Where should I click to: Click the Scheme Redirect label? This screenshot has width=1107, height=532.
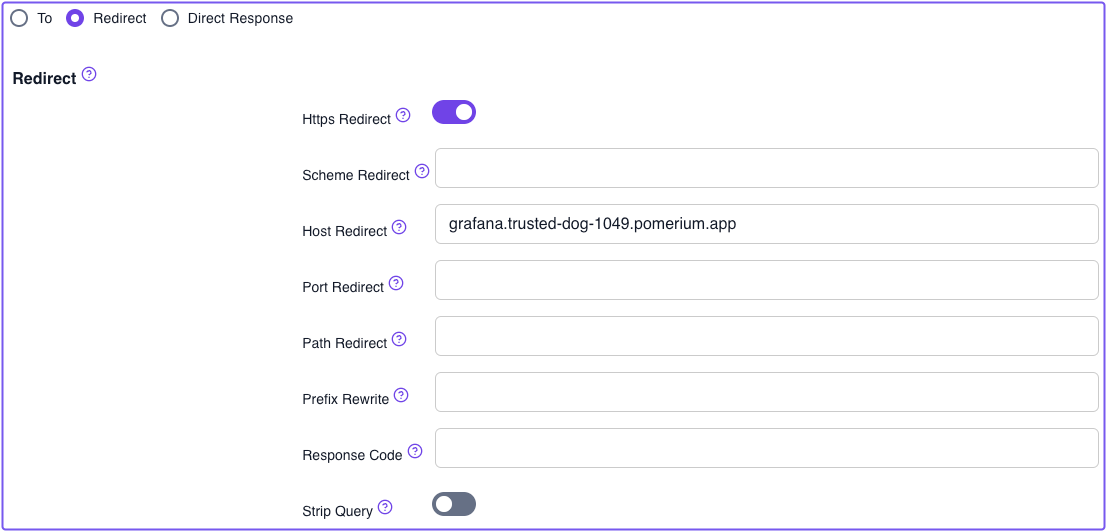pyautogui.click(x=356, y=175)
